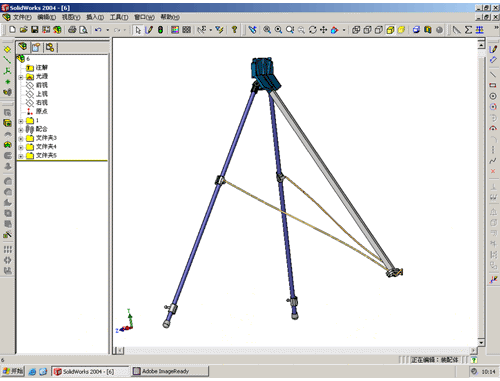Open the 编辑 (Edit) menu
Viewport: 500px width, 381px height.
click(x=46, y=17)
